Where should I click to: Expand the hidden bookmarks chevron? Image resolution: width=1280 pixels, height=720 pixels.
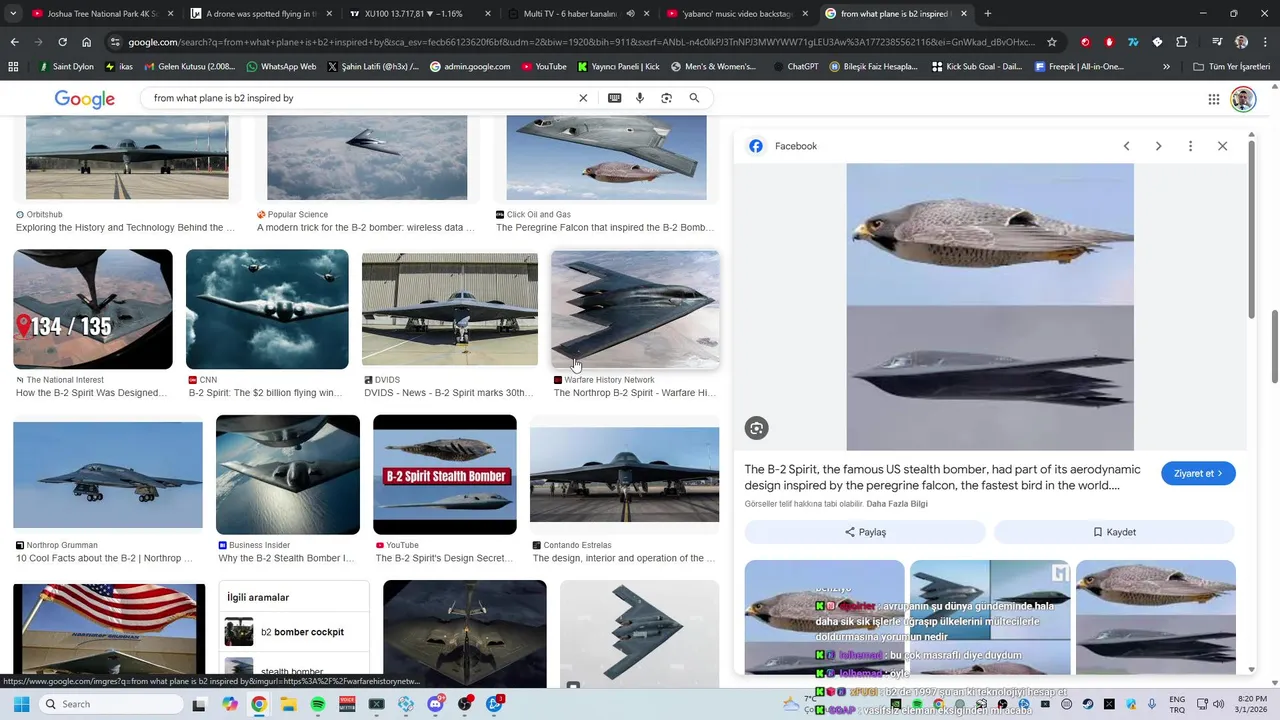(1166, 67)
